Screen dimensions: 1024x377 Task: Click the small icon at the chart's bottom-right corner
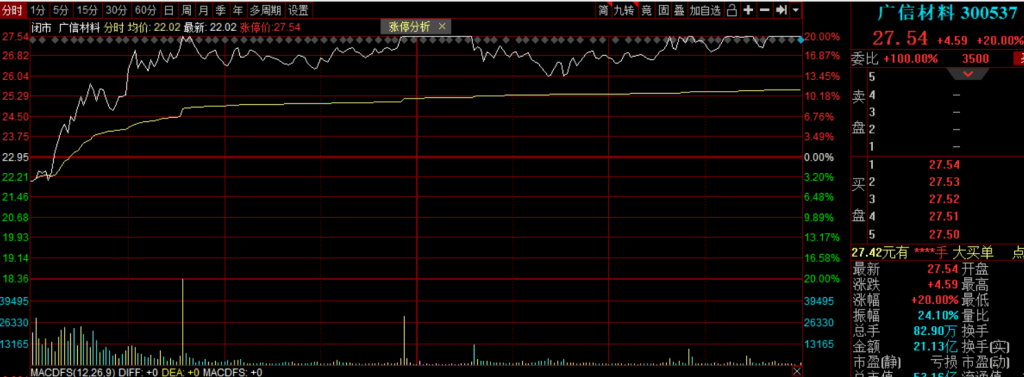click(x=797, y=371)
